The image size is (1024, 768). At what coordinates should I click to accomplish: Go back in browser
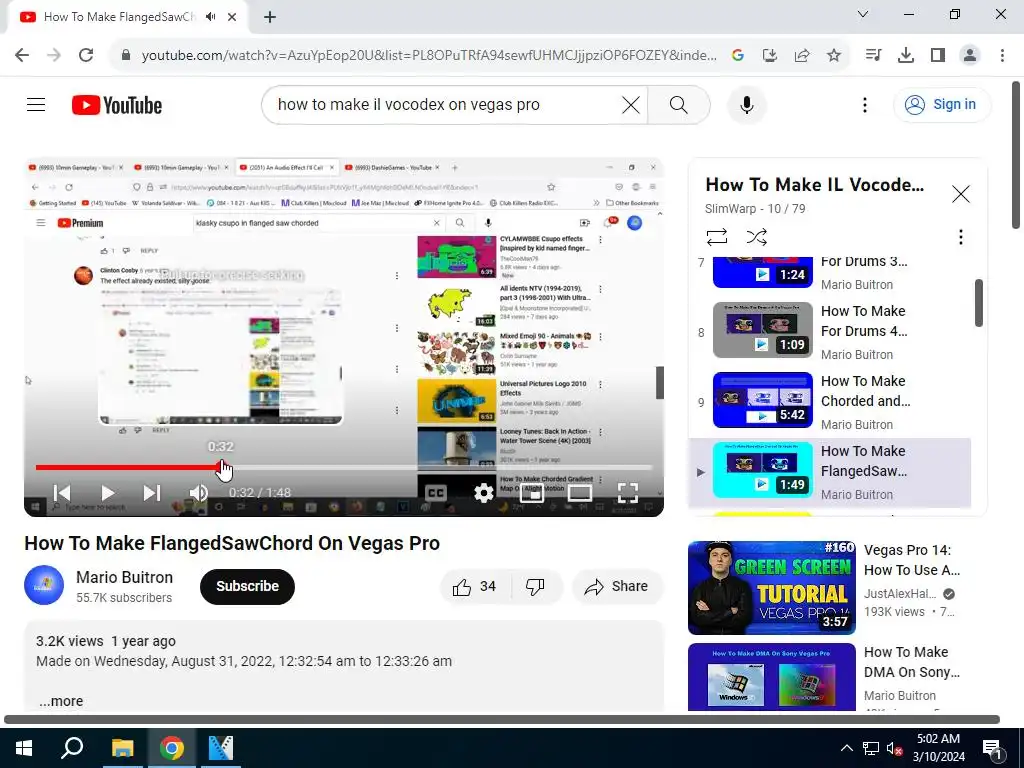(22, 55)
